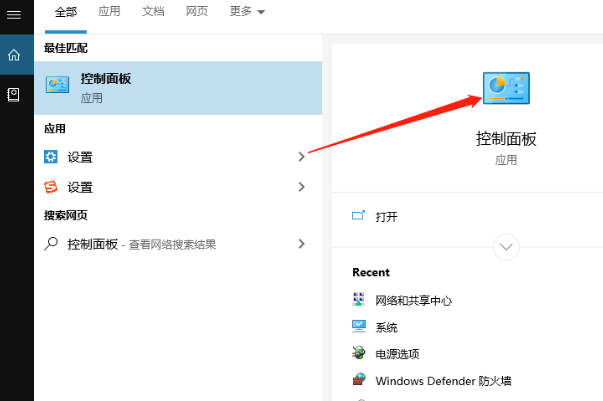Open recent item 电源选项
The image size is (603, 401).
coord(397,354)
